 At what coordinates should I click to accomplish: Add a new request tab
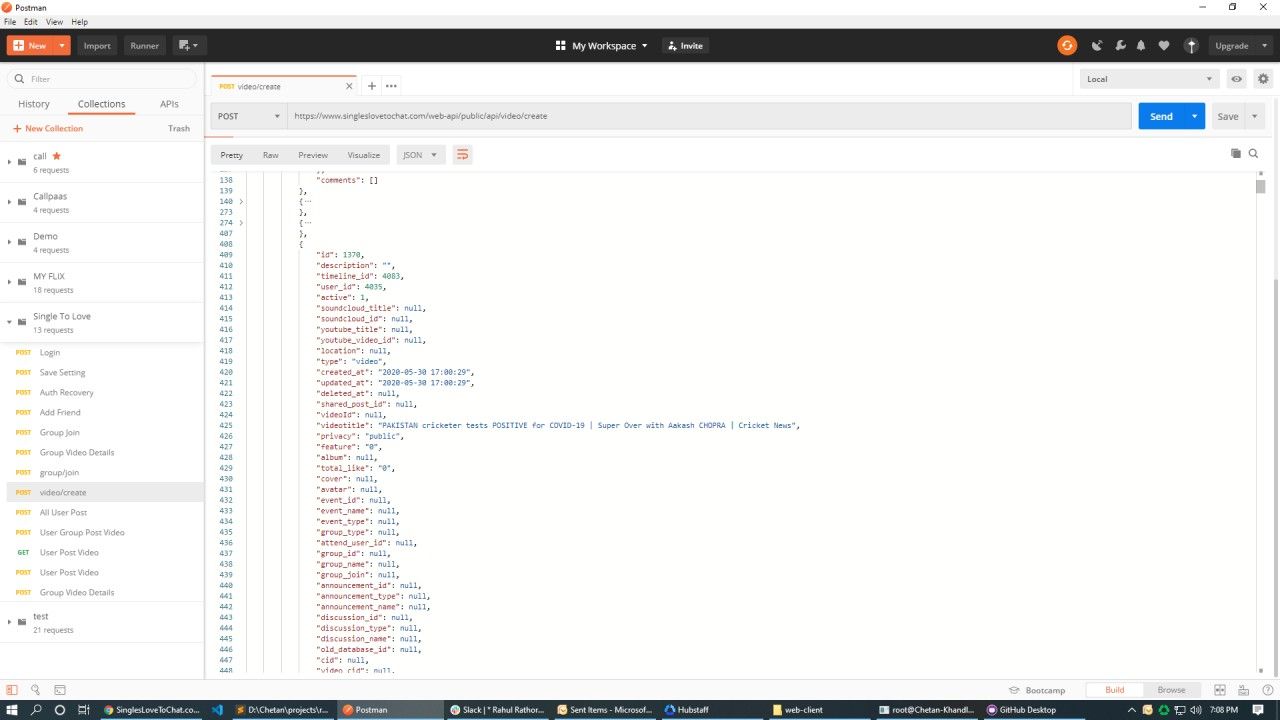pos(371,86)
